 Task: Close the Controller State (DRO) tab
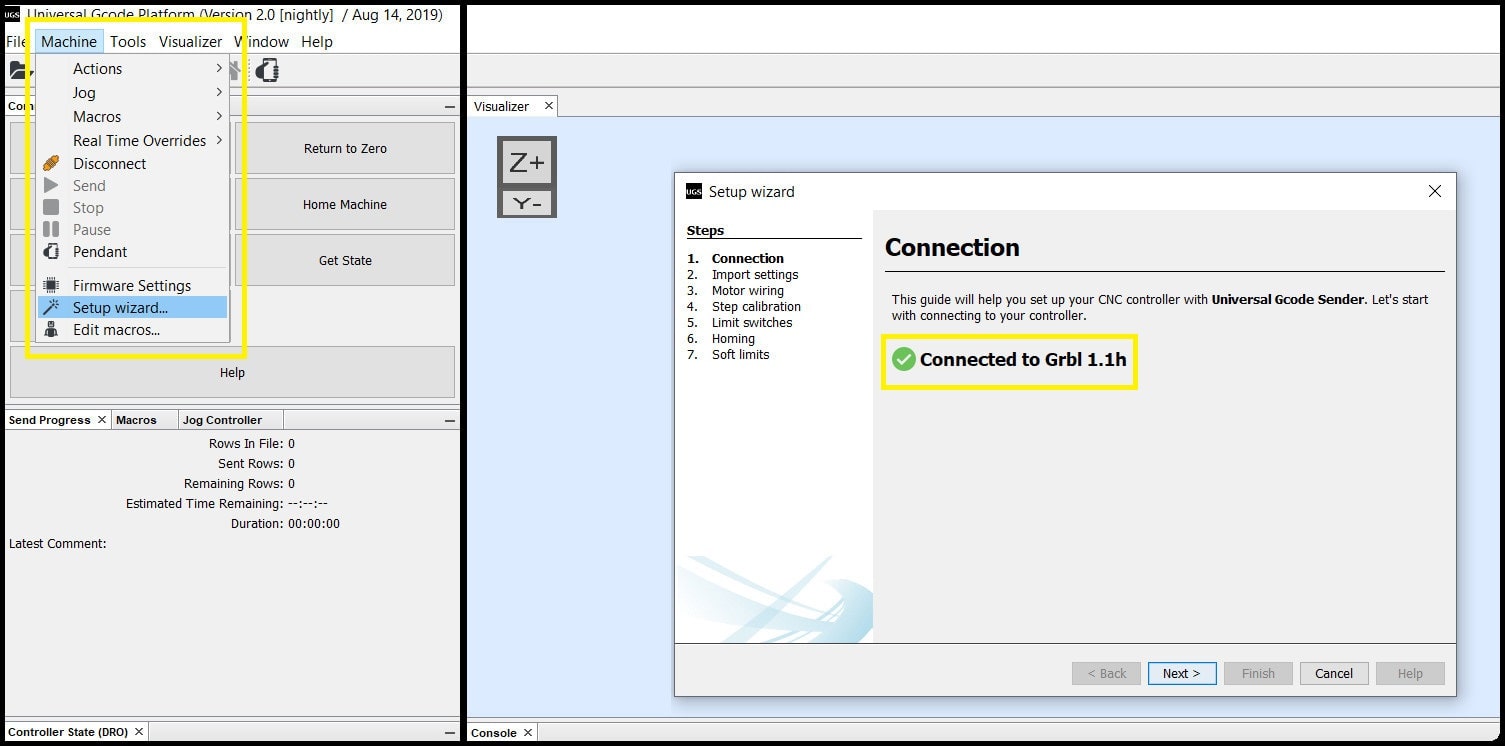[x=139, y=732]
